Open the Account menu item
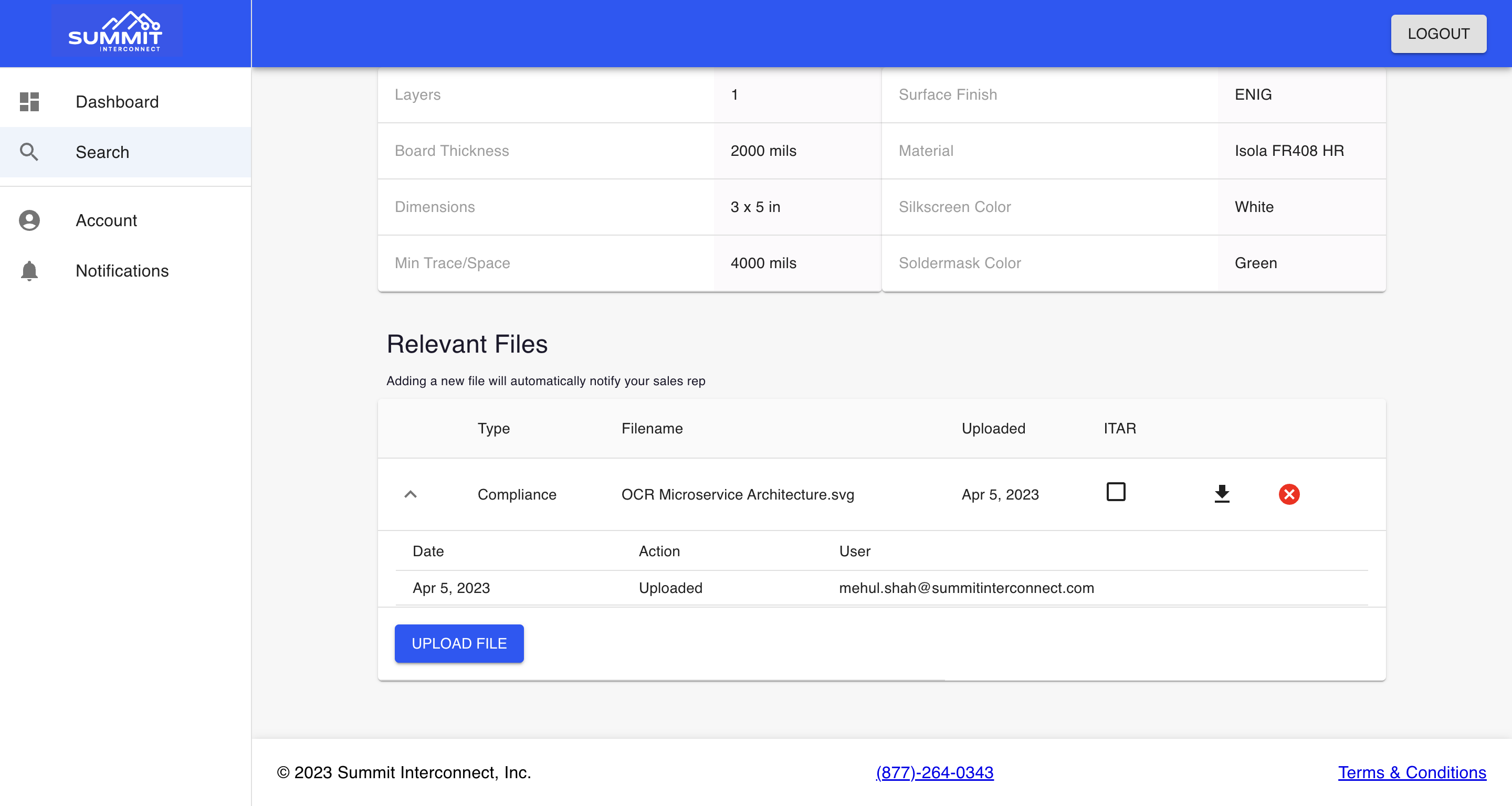1512x806 pixels. pos(125,220)
